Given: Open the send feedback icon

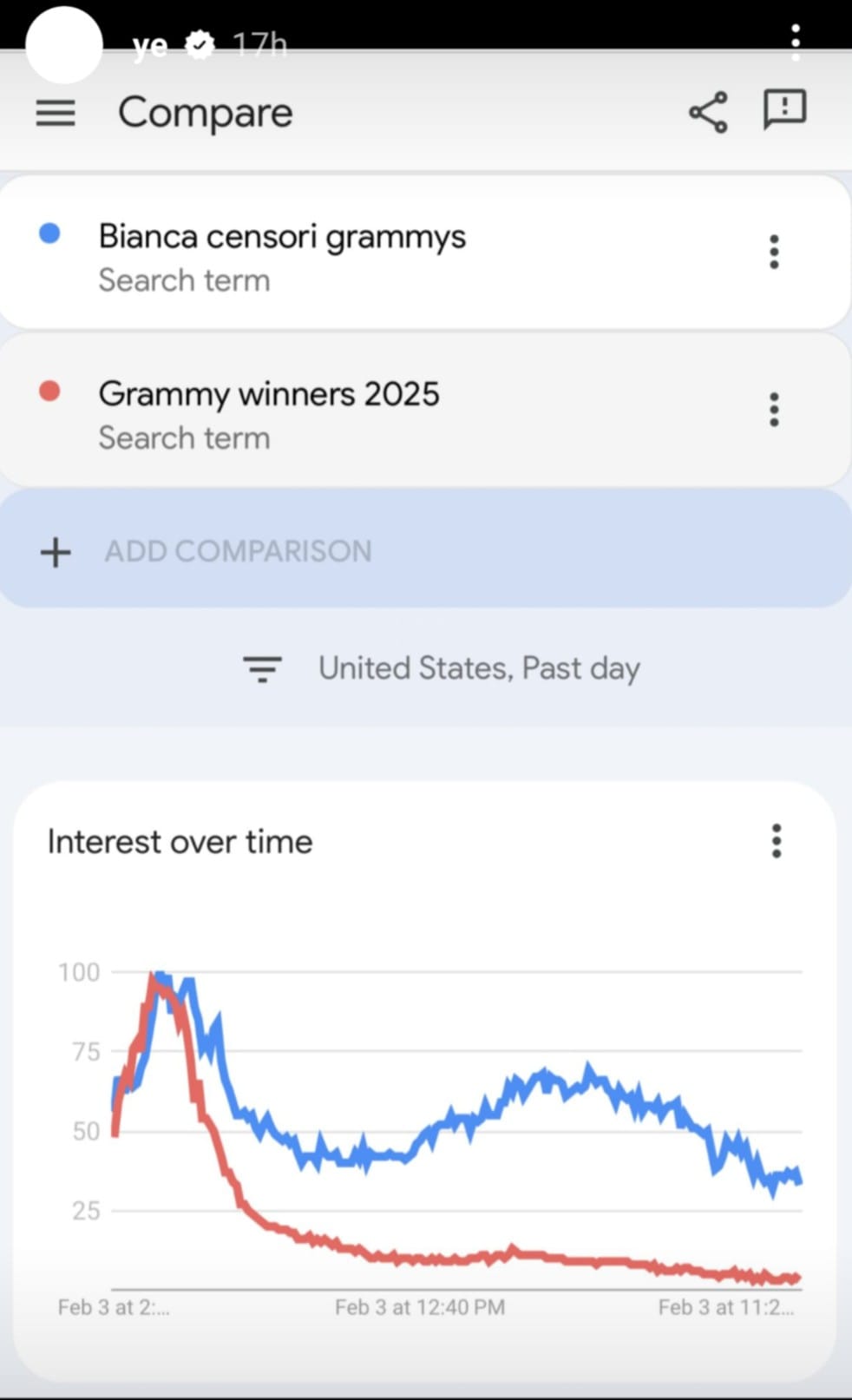Looking at the screenshot, I should [x=784, y=110].
